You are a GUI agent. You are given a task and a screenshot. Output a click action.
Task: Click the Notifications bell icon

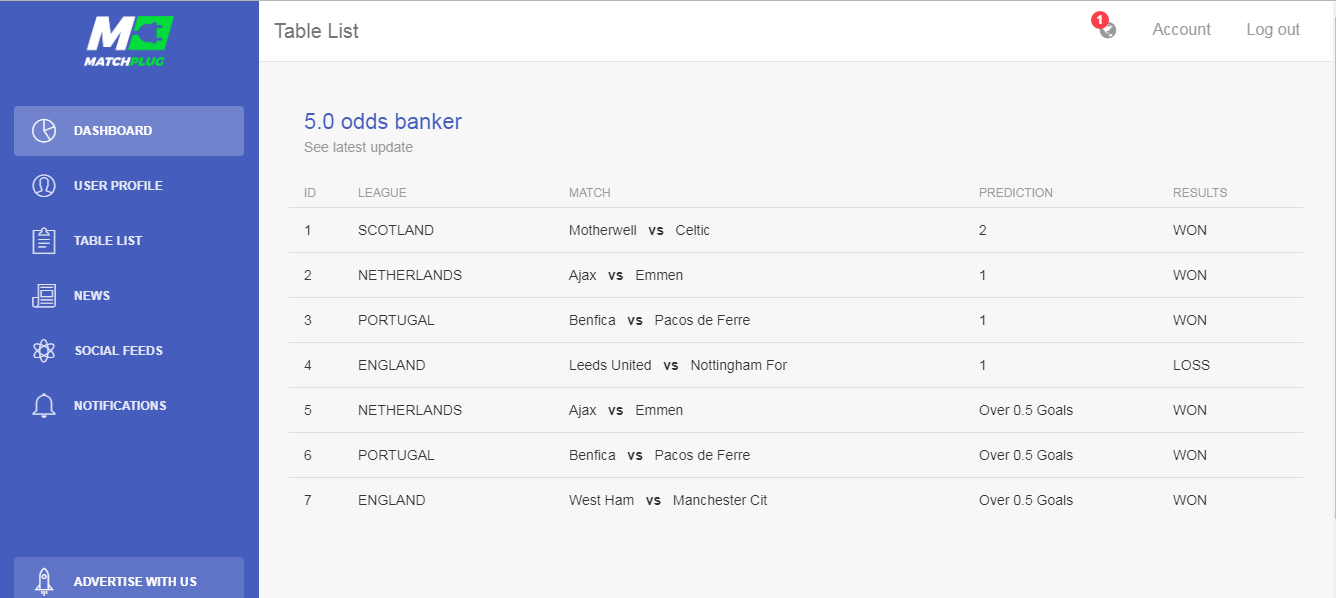pos(44,406)
